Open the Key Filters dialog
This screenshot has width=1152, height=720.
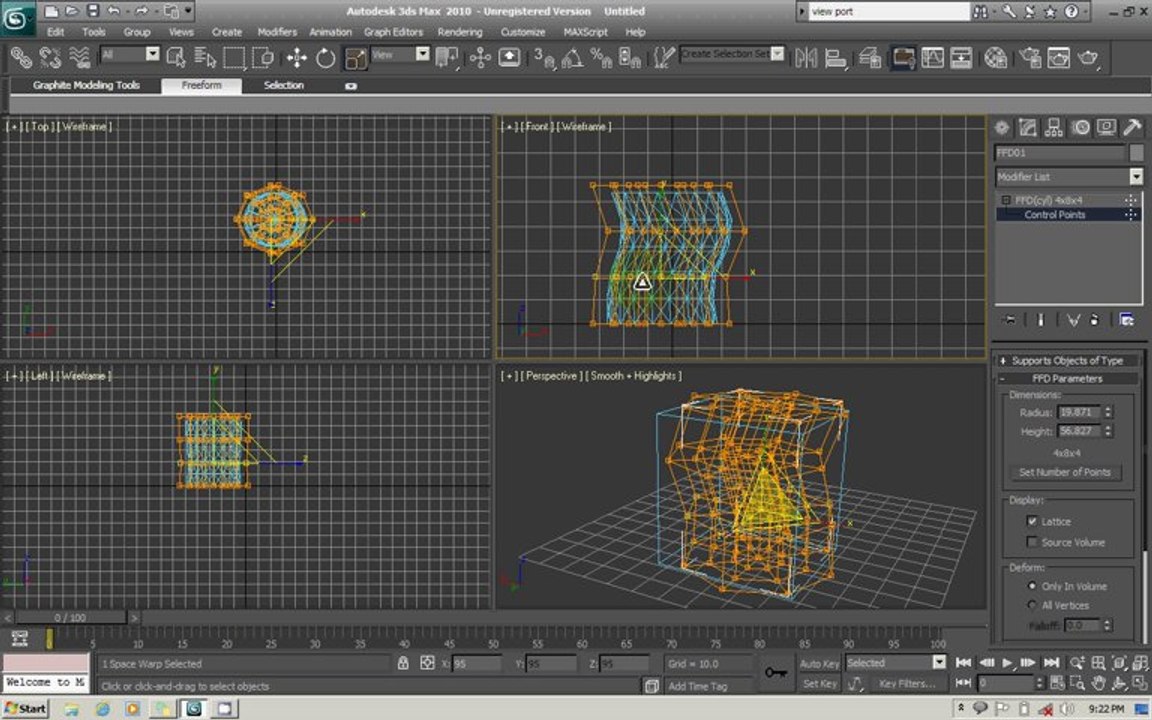coord(907,684)
